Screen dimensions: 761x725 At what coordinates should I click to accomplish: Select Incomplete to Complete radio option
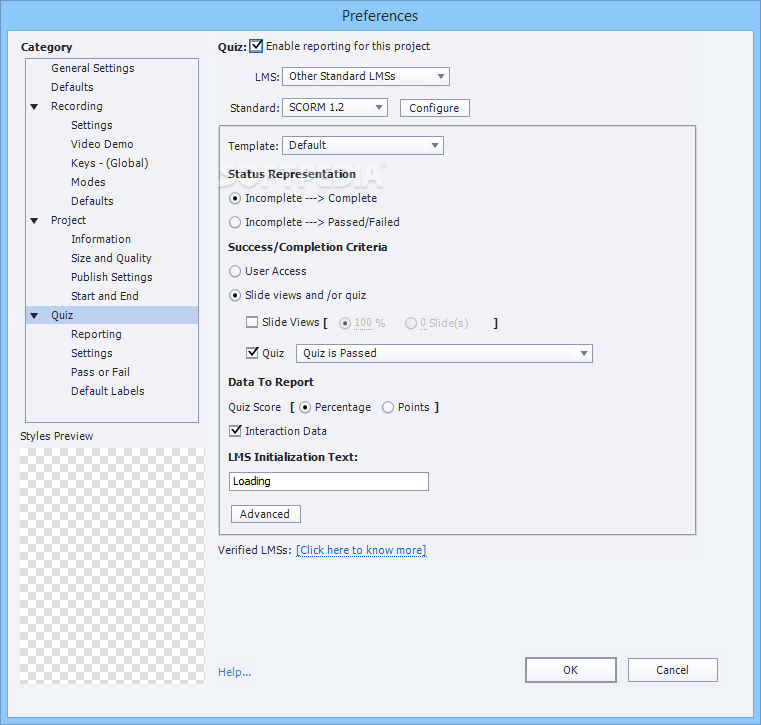click(x=235, y=198)
